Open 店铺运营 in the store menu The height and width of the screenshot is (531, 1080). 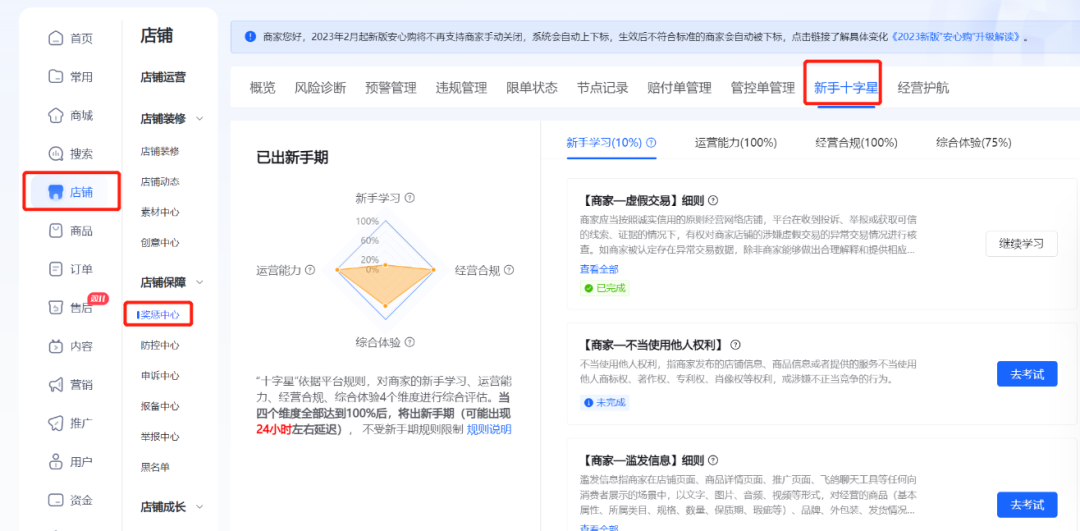click(x=163, y=77)
